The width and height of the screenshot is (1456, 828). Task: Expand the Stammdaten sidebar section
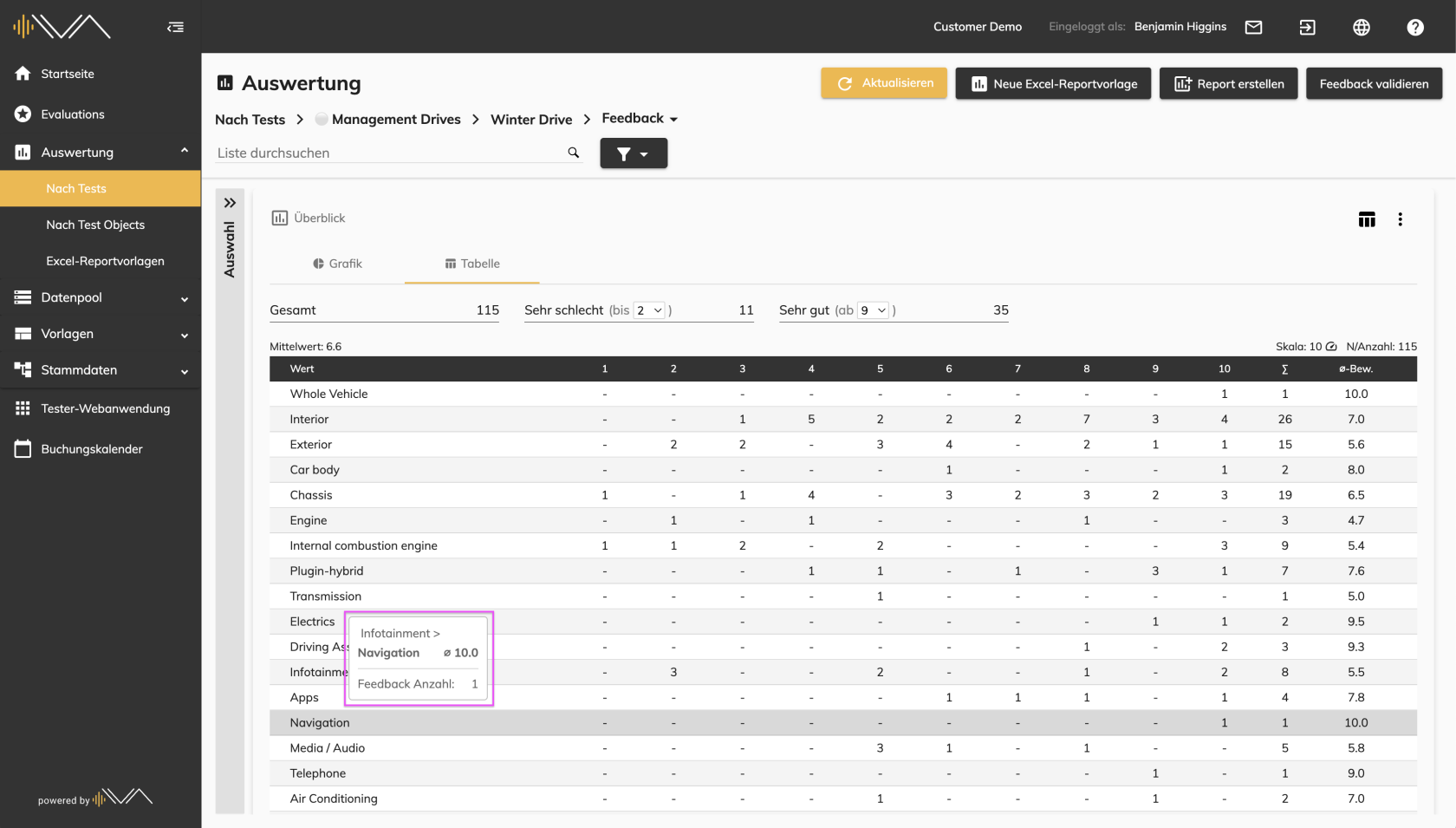185,372
